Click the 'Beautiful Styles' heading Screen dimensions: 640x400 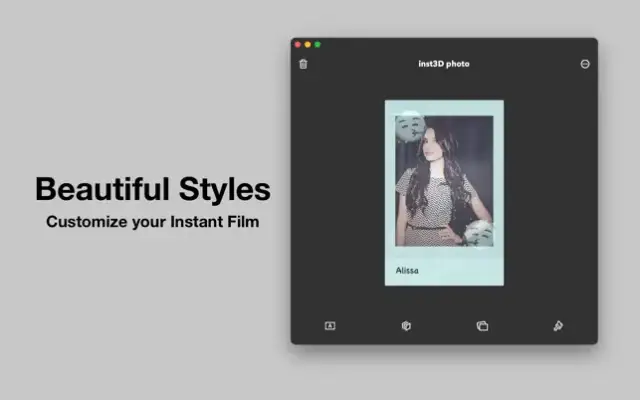tap(153, 189)
